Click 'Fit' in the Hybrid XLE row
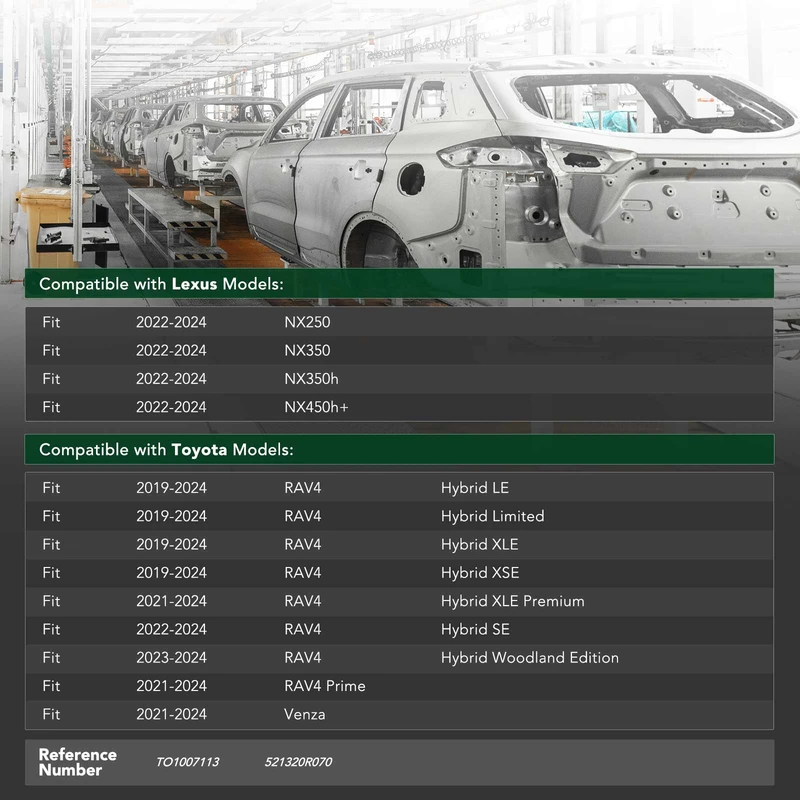The image size is (800, 800). click(51, 545)
